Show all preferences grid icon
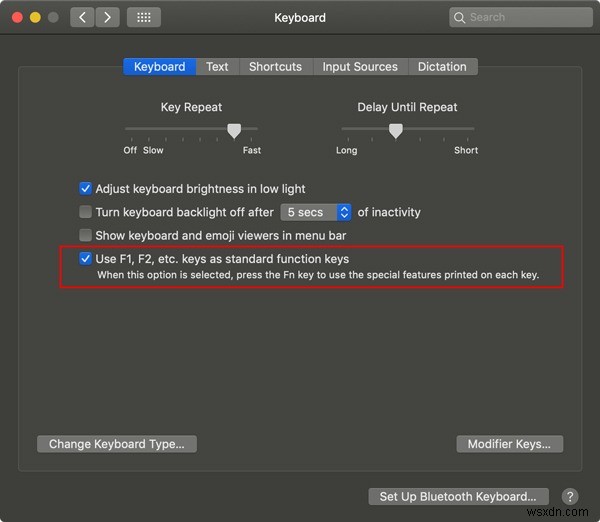 pos(143,17)
